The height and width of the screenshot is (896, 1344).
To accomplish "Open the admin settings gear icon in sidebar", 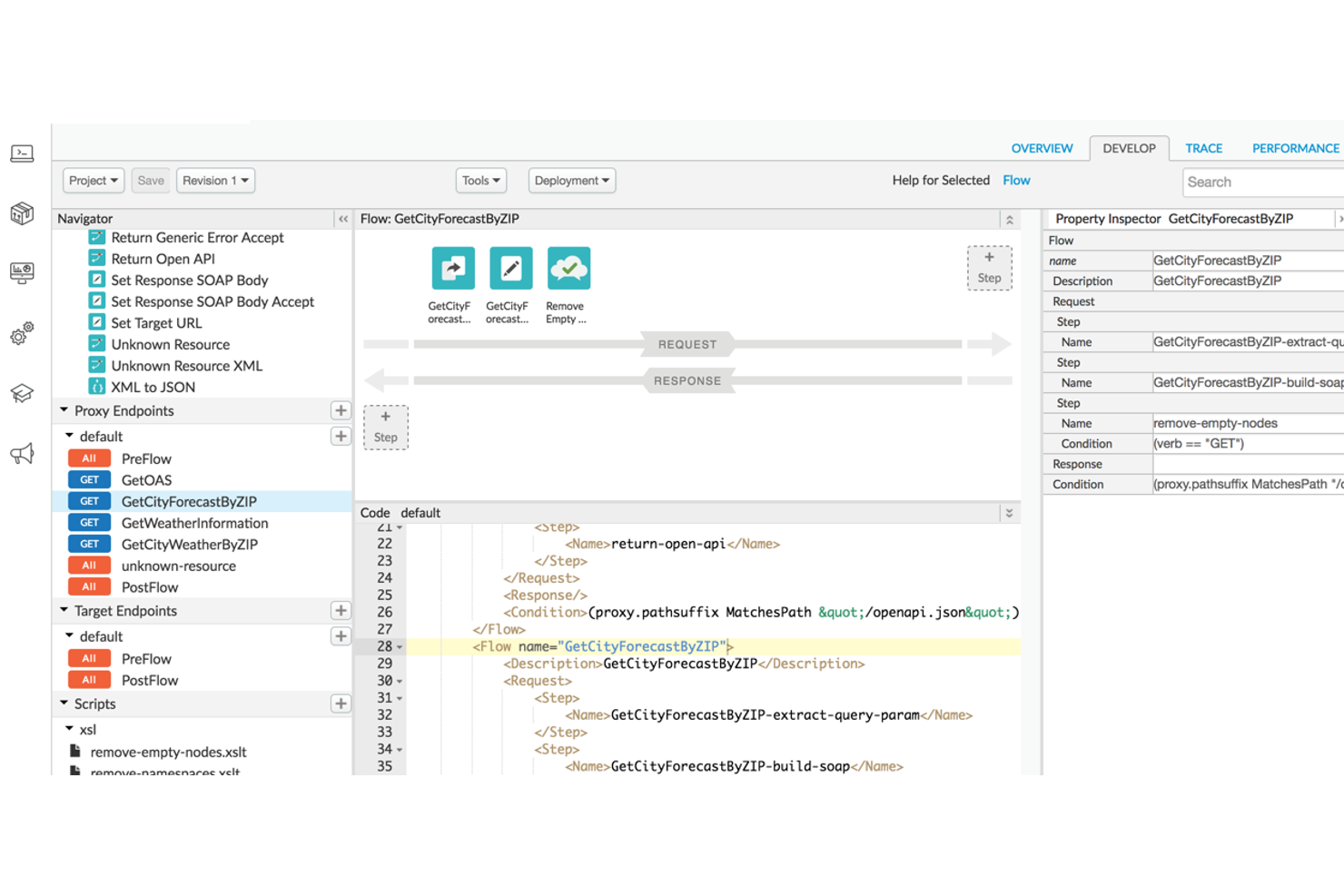I will 22,334.
